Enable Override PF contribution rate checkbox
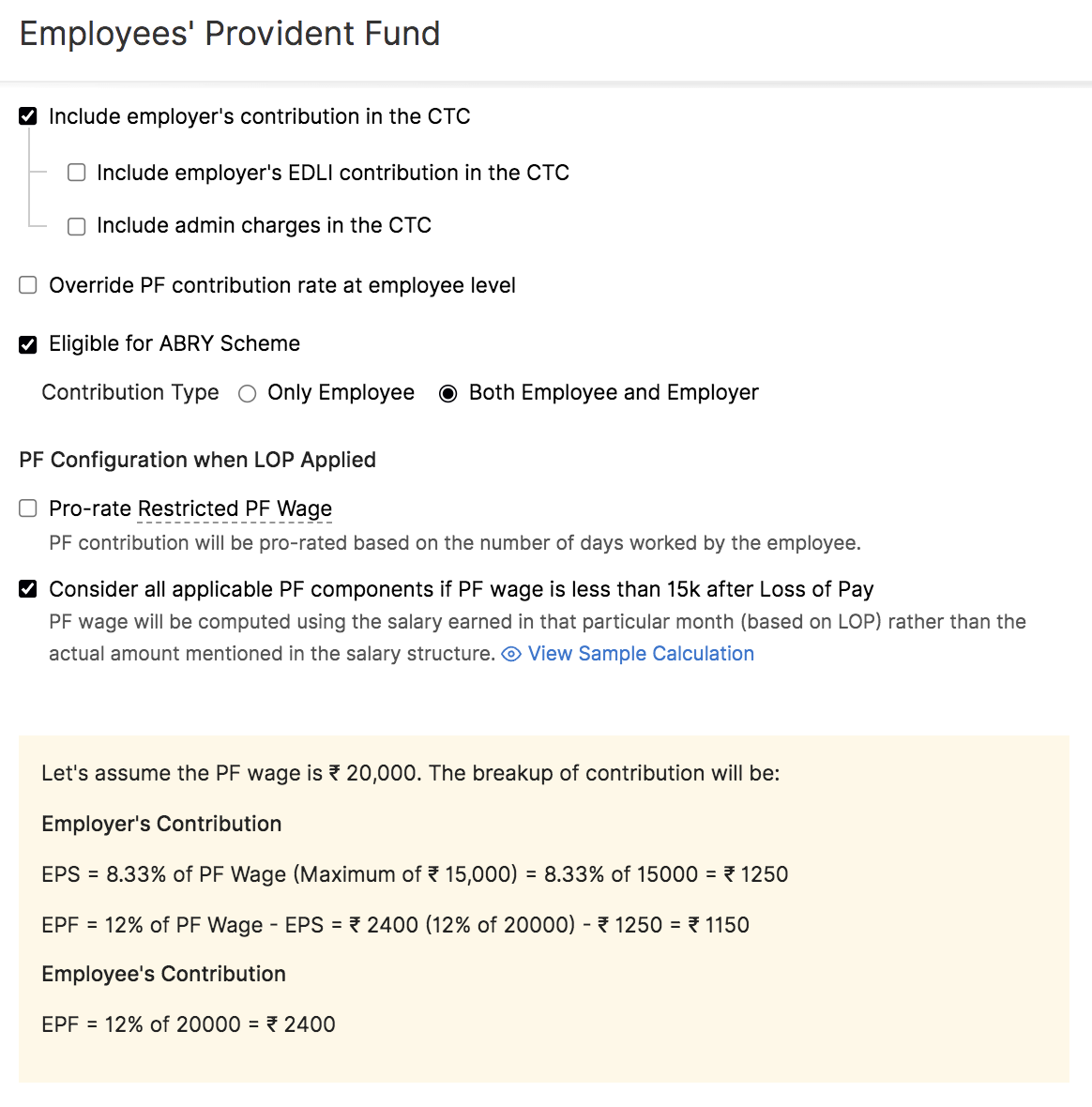Screen dimensions: 1092x1107 coord(28,285)
